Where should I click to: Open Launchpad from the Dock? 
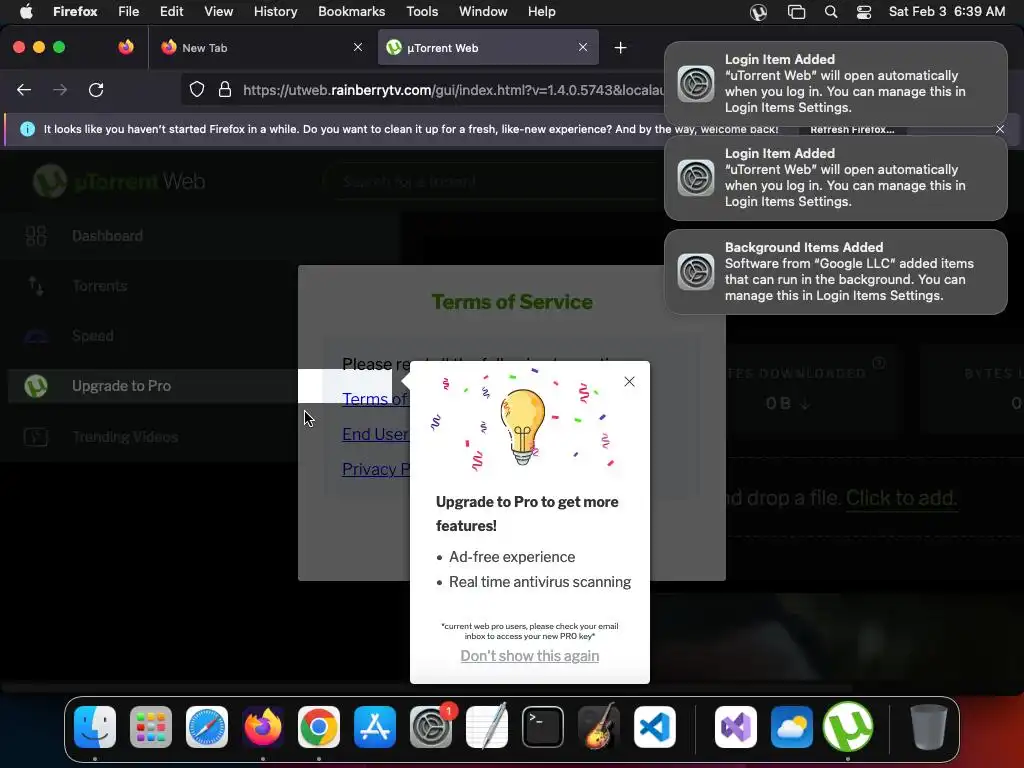[151, 726]
